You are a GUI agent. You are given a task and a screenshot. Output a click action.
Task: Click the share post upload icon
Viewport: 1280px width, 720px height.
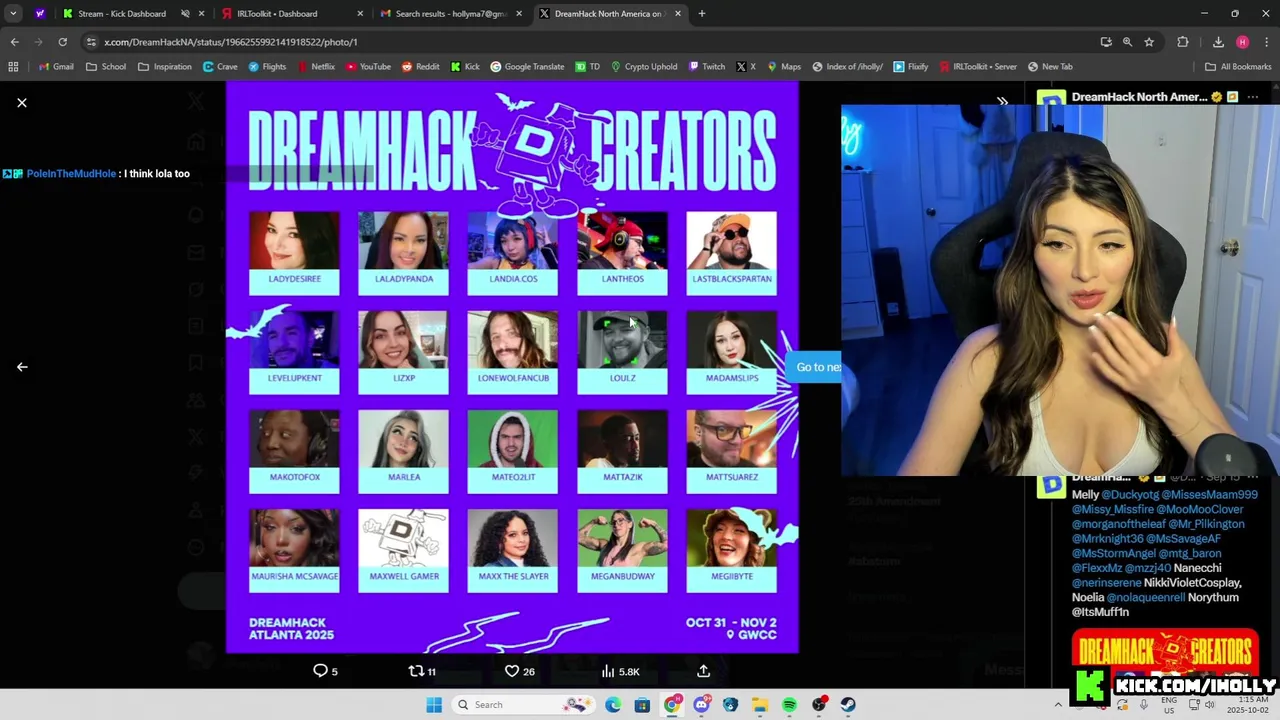[703, 671]
